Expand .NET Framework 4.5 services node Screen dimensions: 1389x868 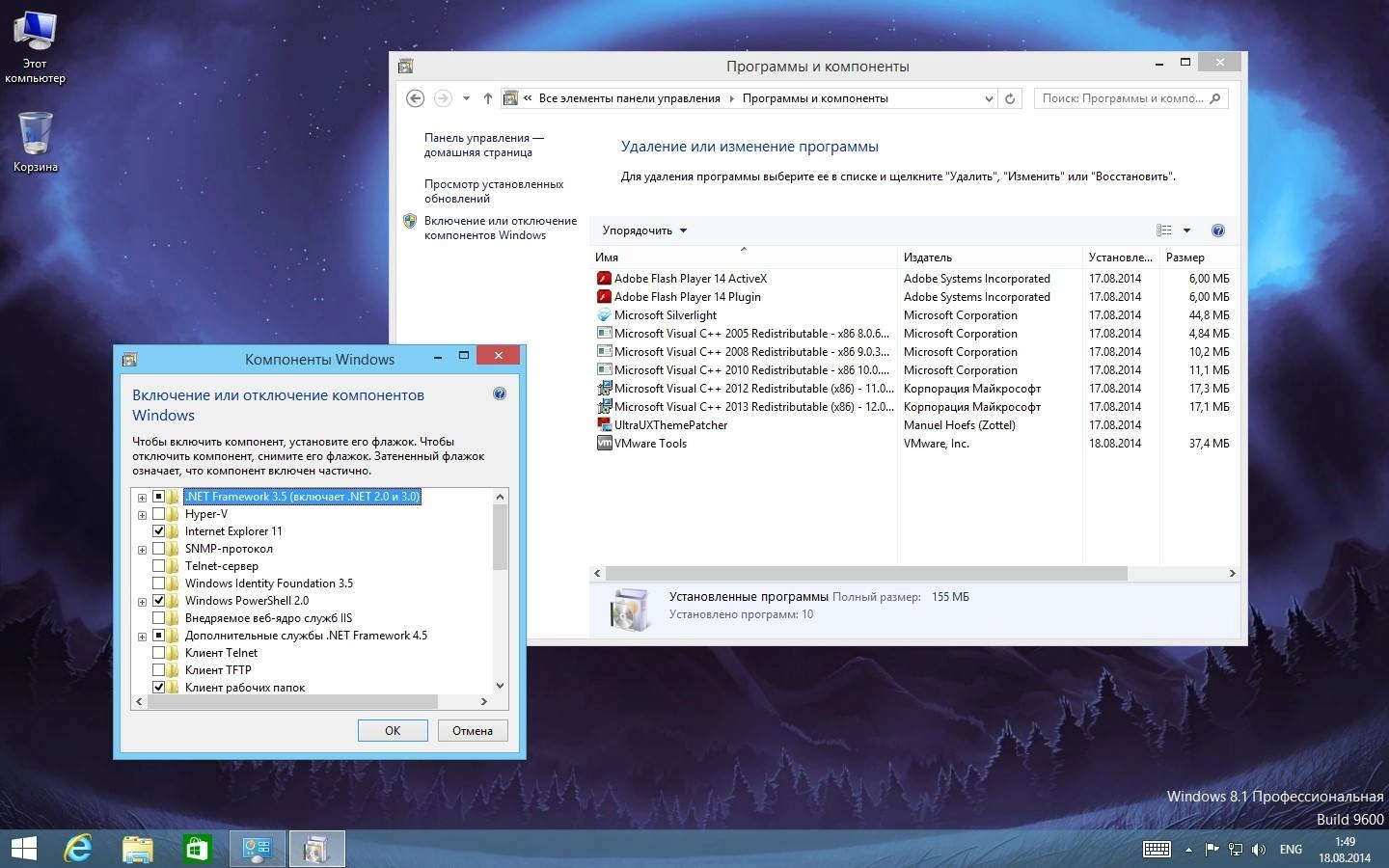(x=142, y=637)
